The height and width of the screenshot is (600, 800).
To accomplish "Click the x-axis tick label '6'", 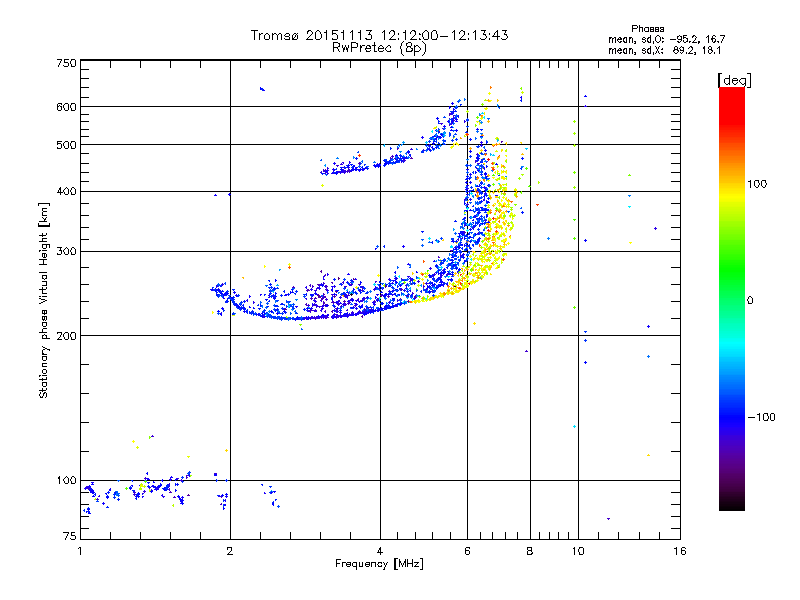I will coord(467,551).
